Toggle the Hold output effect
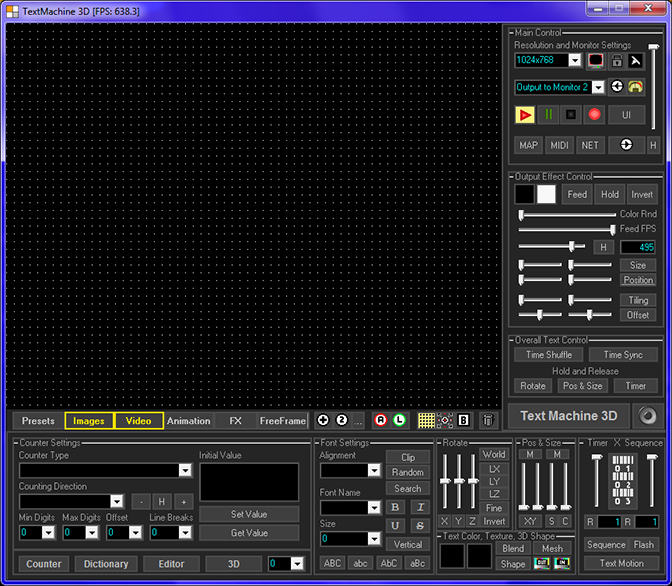672x586 pixels. click(609, 194)
